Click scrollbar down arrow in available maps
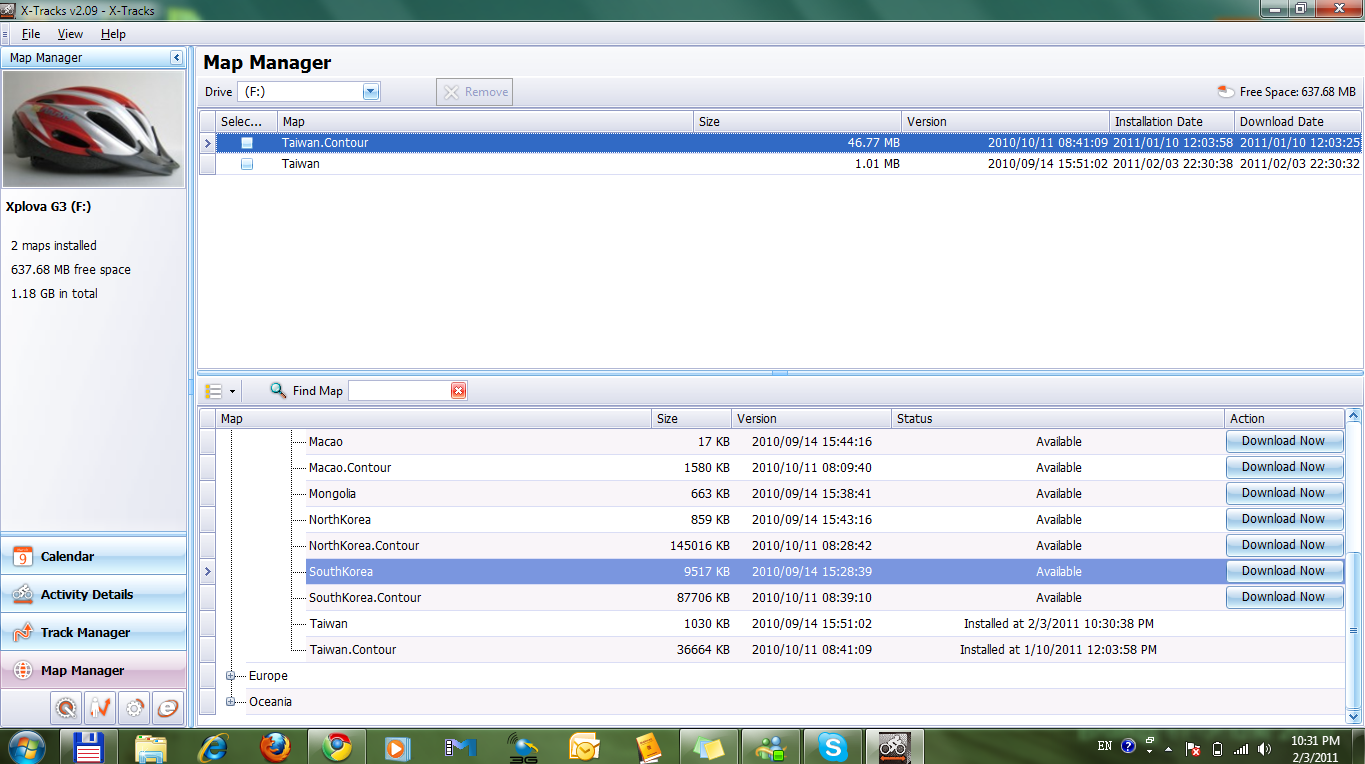 1354,715
